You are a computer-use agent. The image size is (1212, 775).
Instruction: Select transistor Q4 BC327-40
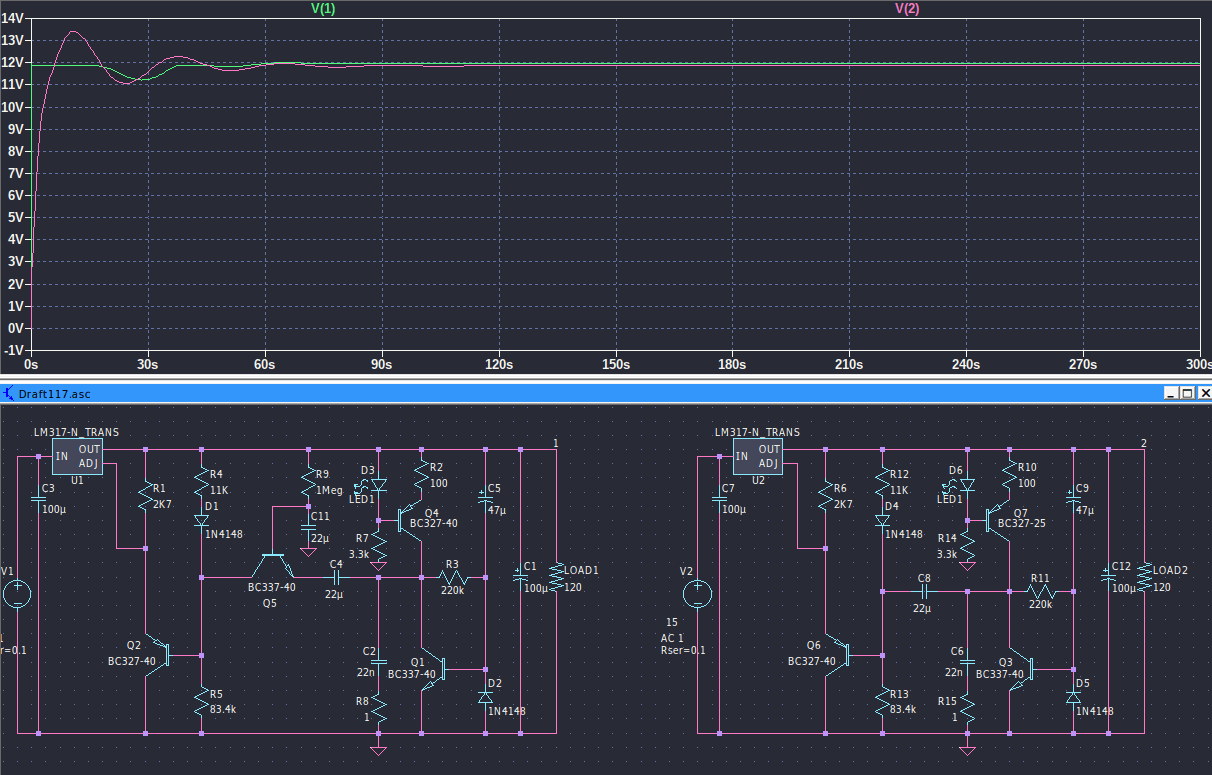pos(410,520)
